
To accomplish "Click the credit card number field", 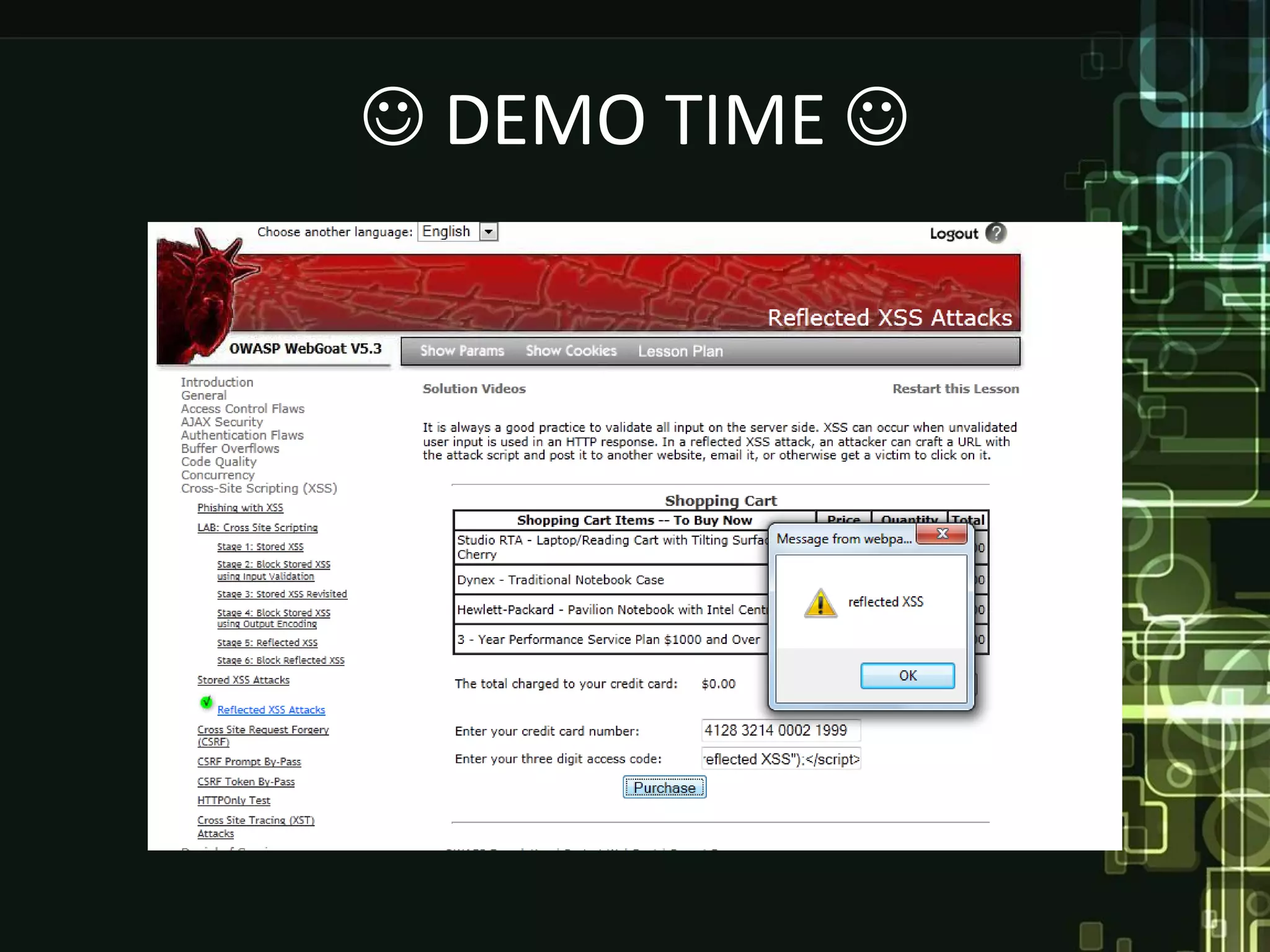I will click(x=780, y=731).
